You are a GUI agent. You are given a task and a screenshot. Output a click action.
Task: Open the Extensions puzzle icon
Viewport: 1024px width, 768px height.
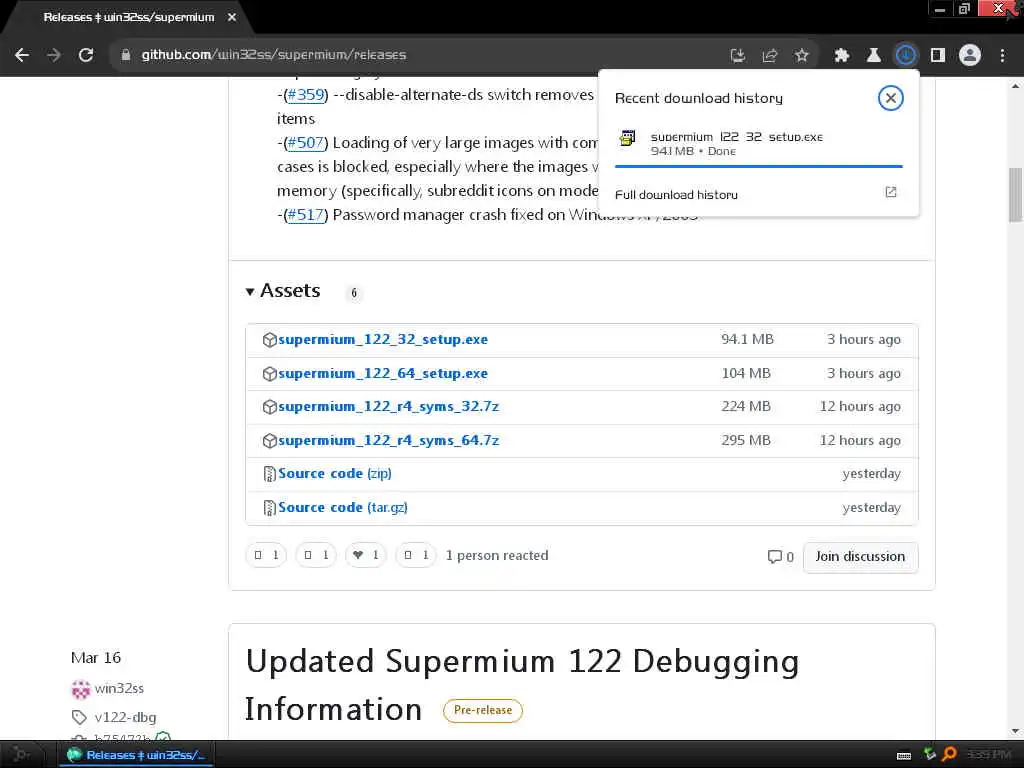point(842,56)
